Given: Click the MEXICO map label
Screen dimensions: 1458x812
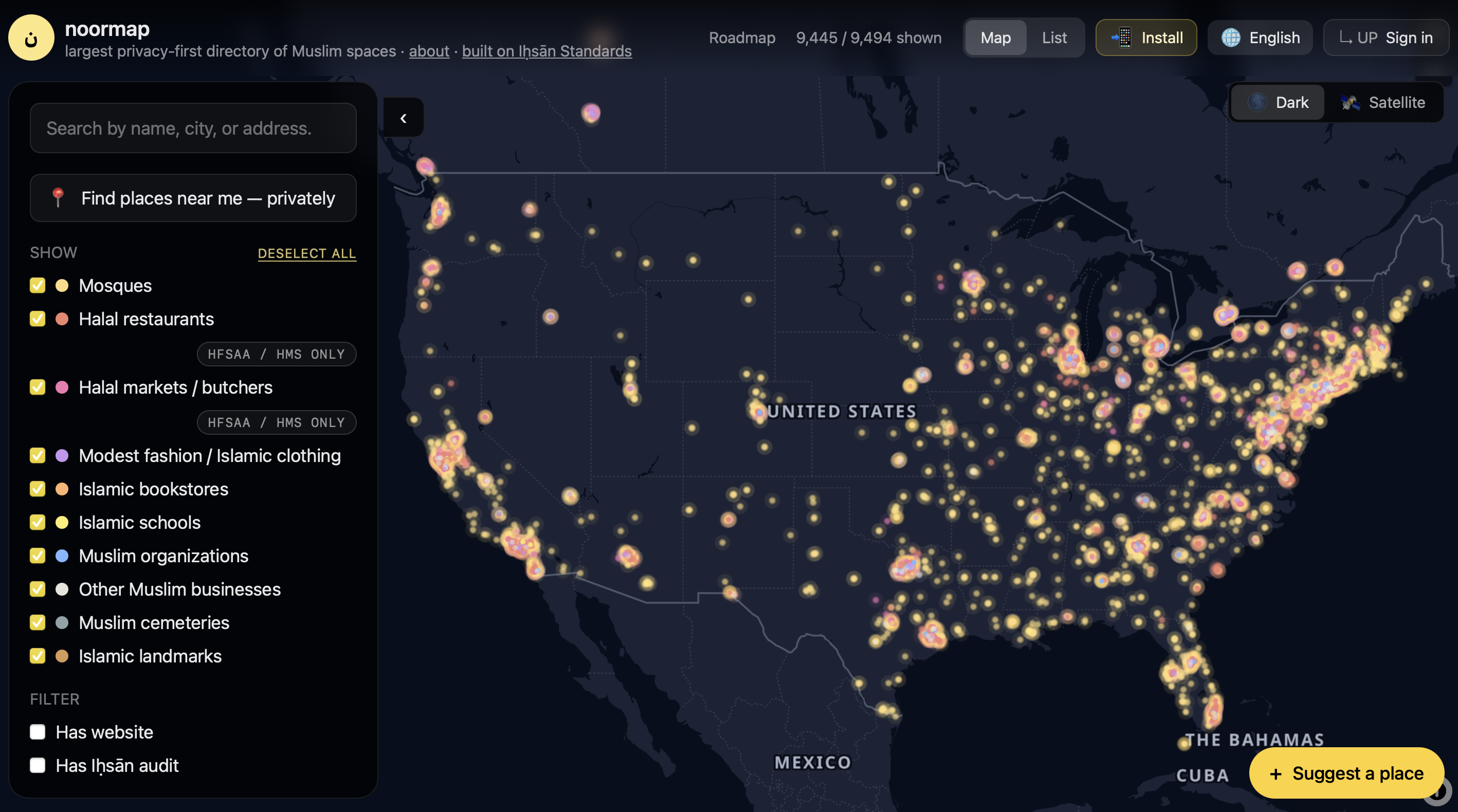Looking at the screenshot, I should coord(813,762).
